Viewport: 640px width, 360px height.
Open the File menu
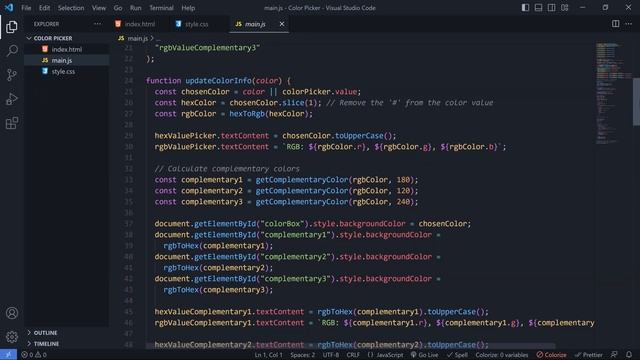pos(26,8)
